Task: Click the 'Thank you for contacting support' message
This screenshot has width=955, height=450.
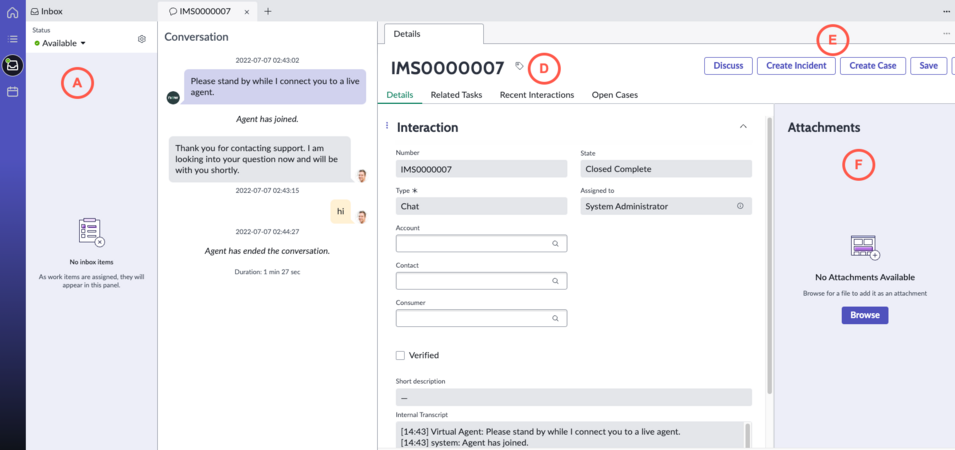Action: click(259, 160)
